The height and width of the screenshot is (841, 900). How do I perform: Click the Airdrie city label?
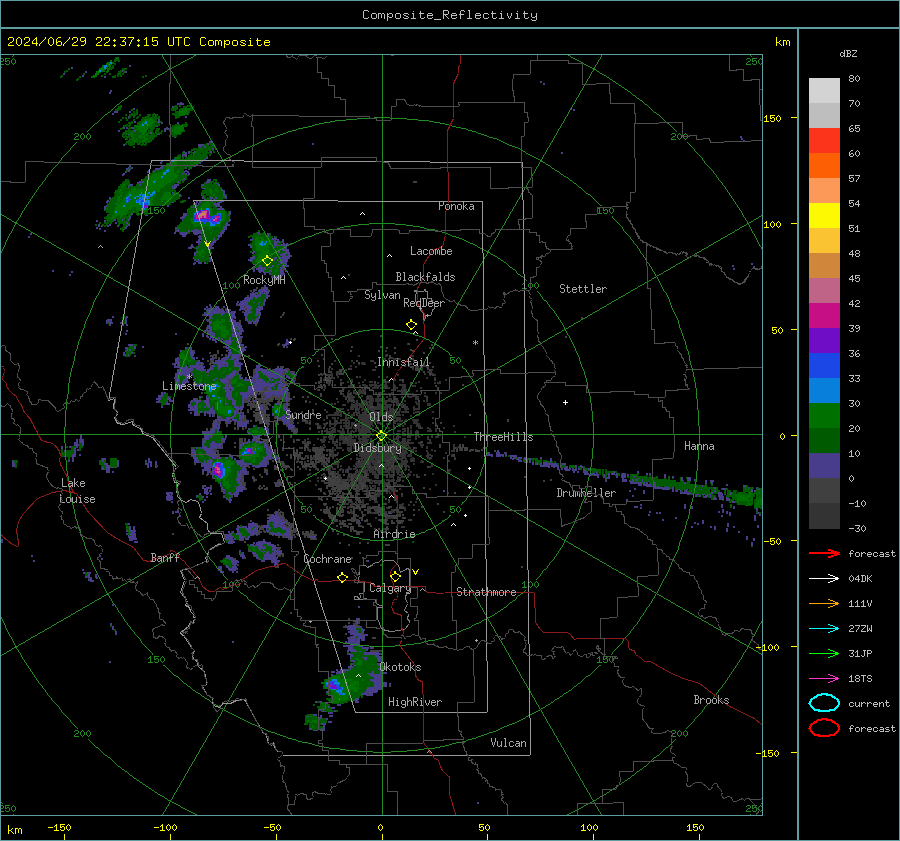point(394,534)
